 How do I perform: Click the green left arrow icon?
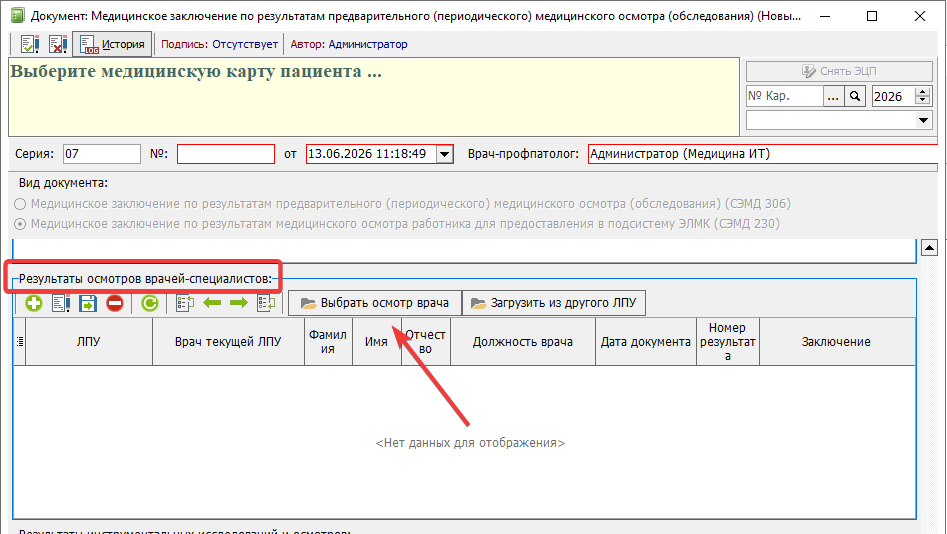pyautogui.click(x=212, y=303)
